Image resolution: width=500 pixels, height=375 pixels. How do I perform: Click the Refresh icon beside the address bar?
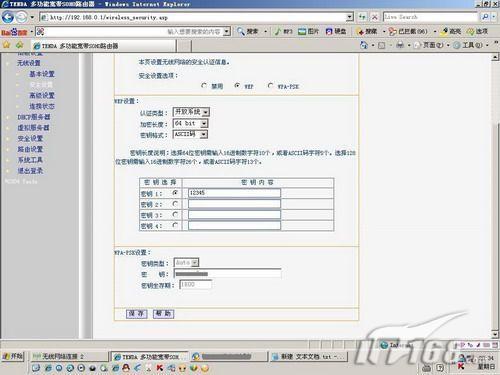[362, 17]
